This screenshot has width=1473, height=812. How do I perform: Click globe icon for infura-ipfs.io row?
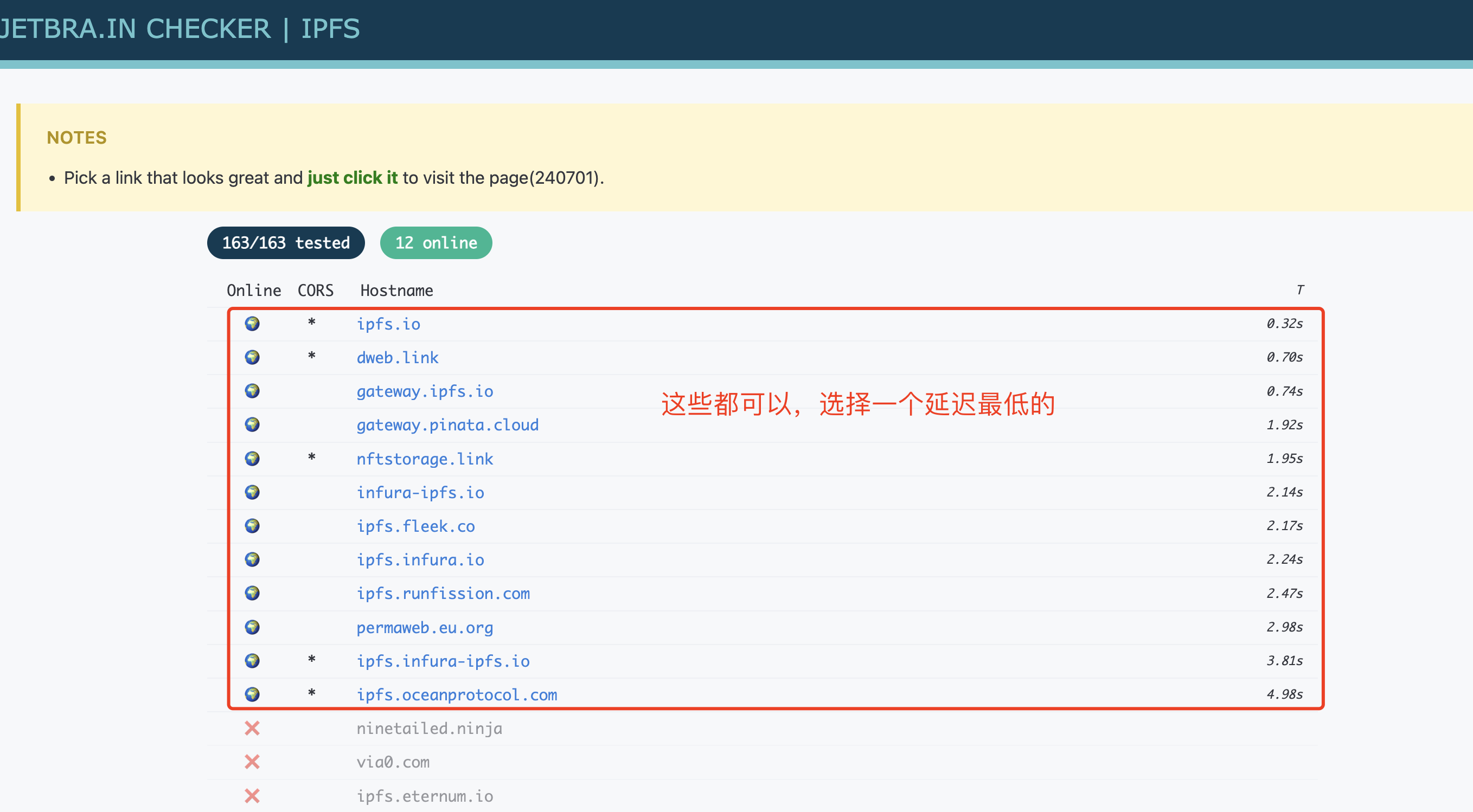tap(252, 492)
